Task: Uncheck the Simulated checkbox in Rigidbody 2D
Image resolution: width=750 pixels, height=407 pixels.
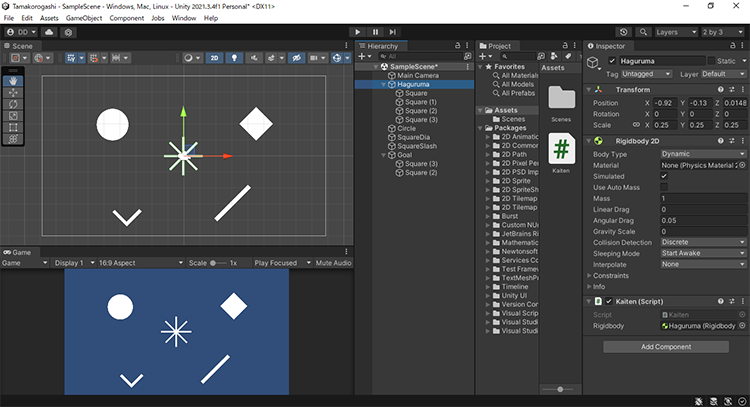Action: [x=664, y=176]
